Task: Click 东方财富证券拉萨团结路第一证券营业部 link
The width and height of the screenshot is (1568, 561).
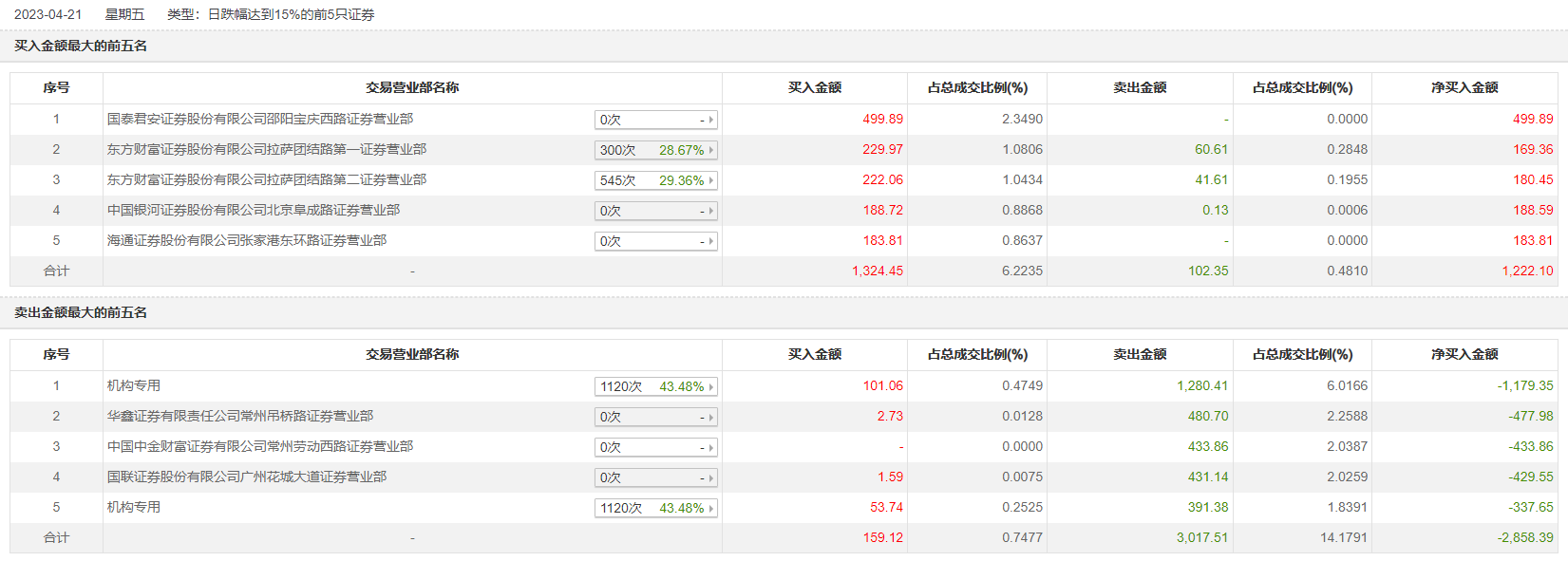Action: [x=267, y=149]
